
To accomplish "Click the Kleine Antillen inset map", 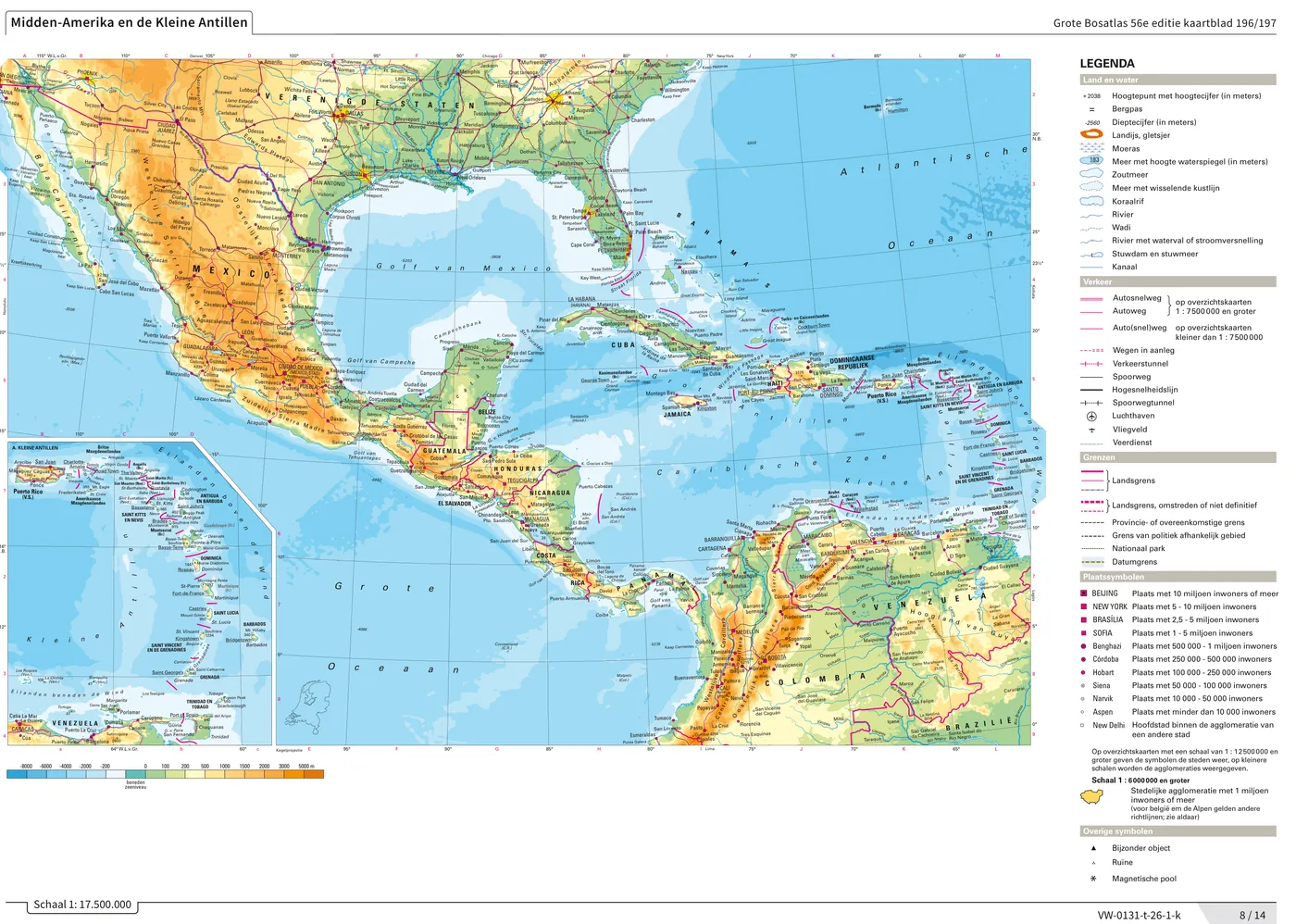I will tap(141, 593).
